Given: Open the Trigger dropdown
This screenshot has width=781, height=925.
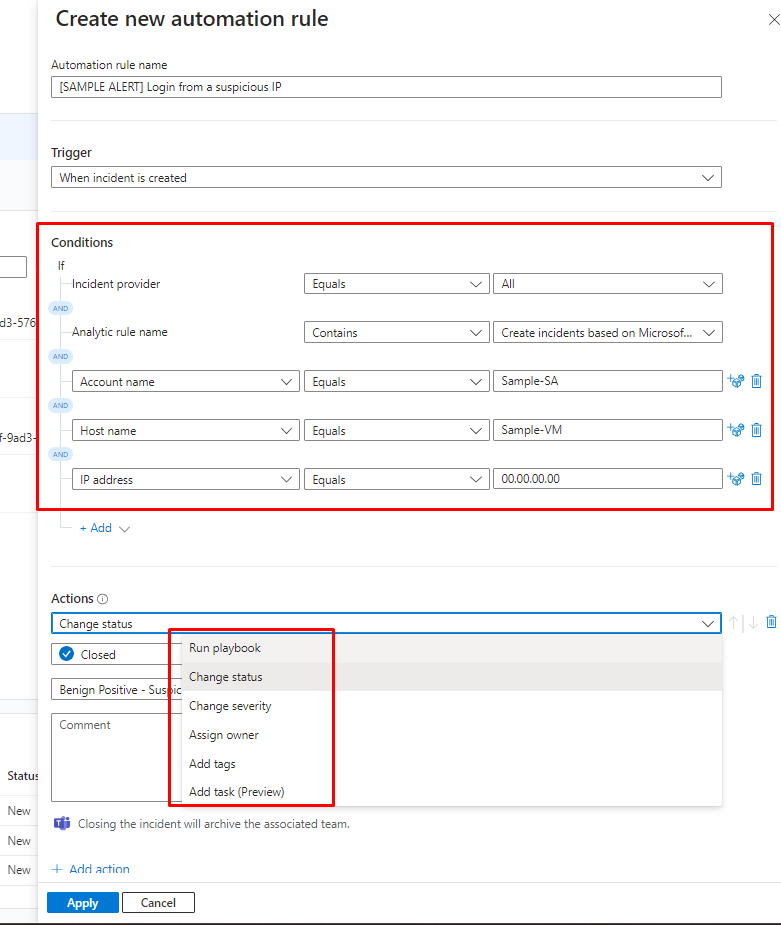Looking at the screenshot, I should tap(386, 177).
